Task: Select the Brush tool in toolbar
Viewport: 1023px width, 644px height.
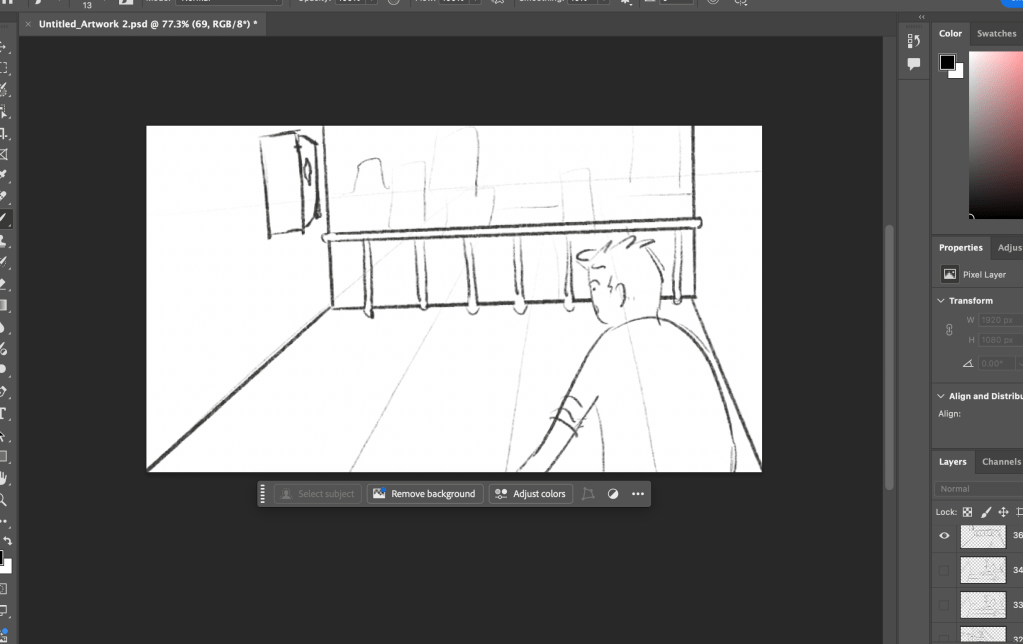Action: [x=4, y=218]
